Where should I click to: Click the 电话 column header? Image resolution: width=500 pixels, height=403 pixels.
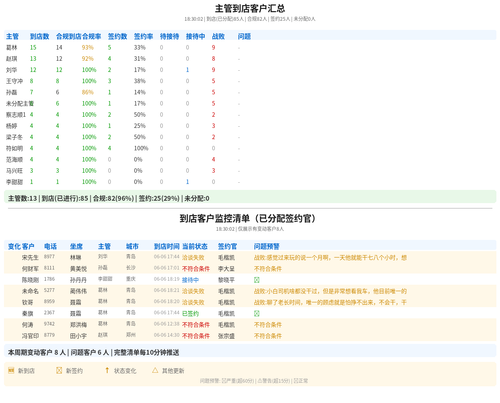[x=50, y=246]
